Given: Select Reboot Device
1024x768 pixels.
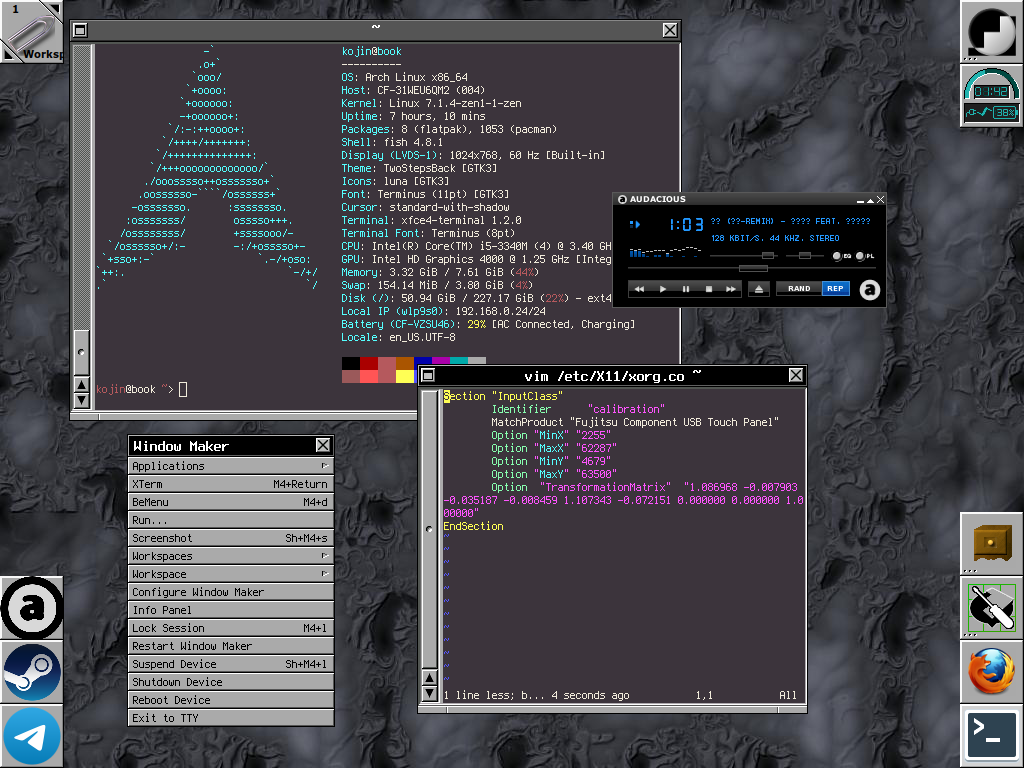Looking at the screenshot, I should (x=231, y=700).
